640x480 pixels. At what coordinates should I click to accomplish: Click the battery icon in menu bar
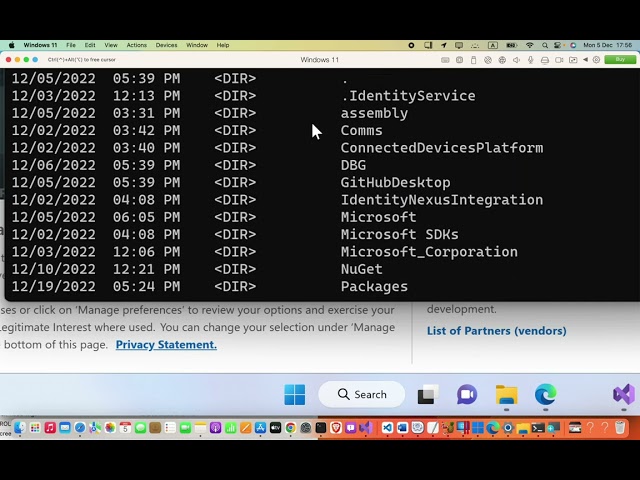click(x=511, y=45)
